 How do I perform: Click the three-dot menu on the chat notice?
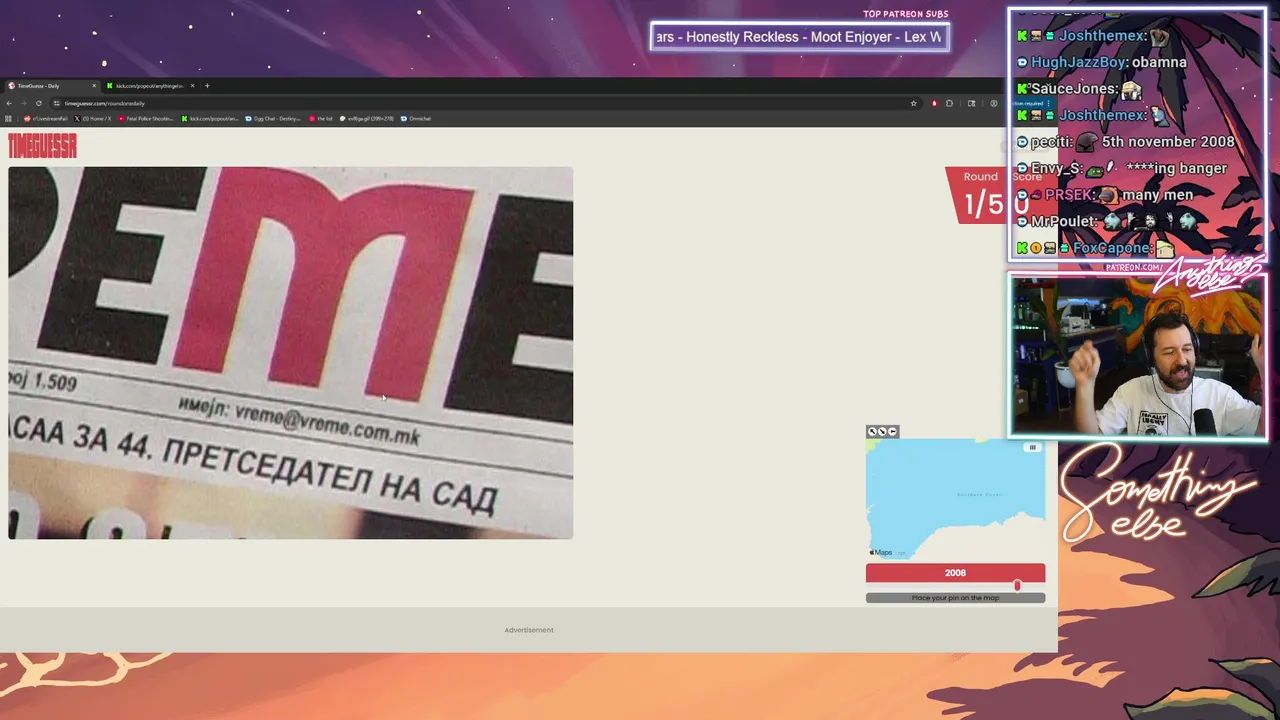(1047, 103)
